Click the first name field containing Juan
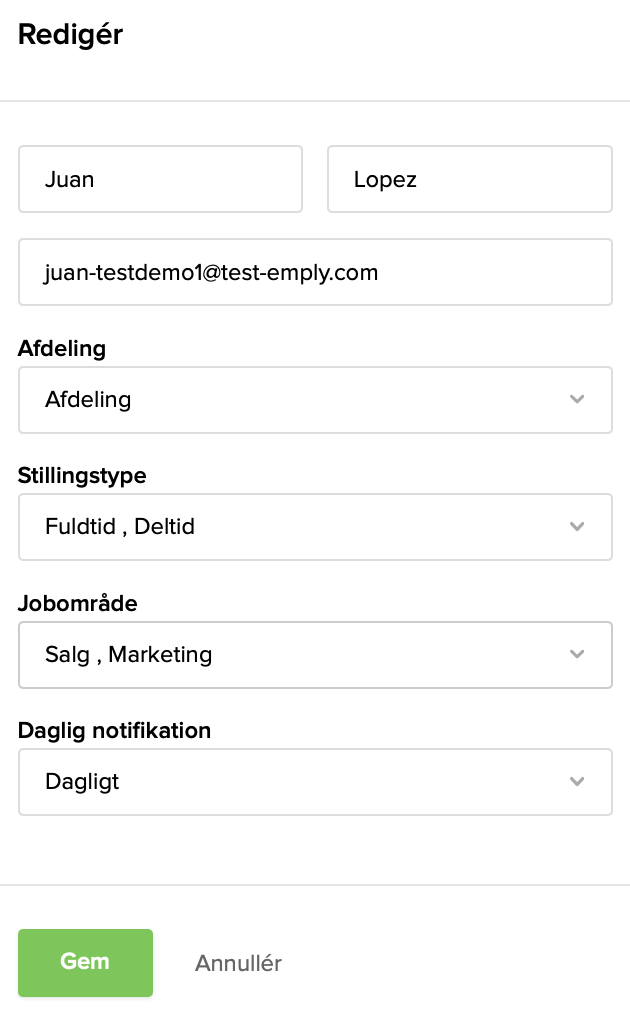 click(160, 179)
